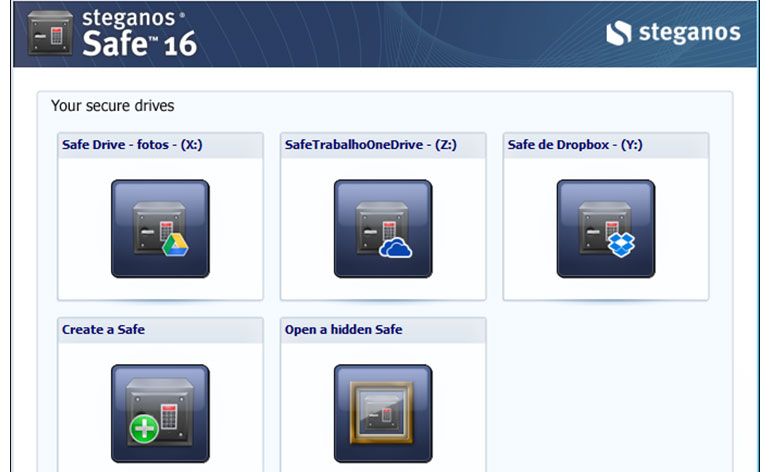Viewport: 770px width, 472px height.
Task: Click the green plus badge
Action: [144, 430]
